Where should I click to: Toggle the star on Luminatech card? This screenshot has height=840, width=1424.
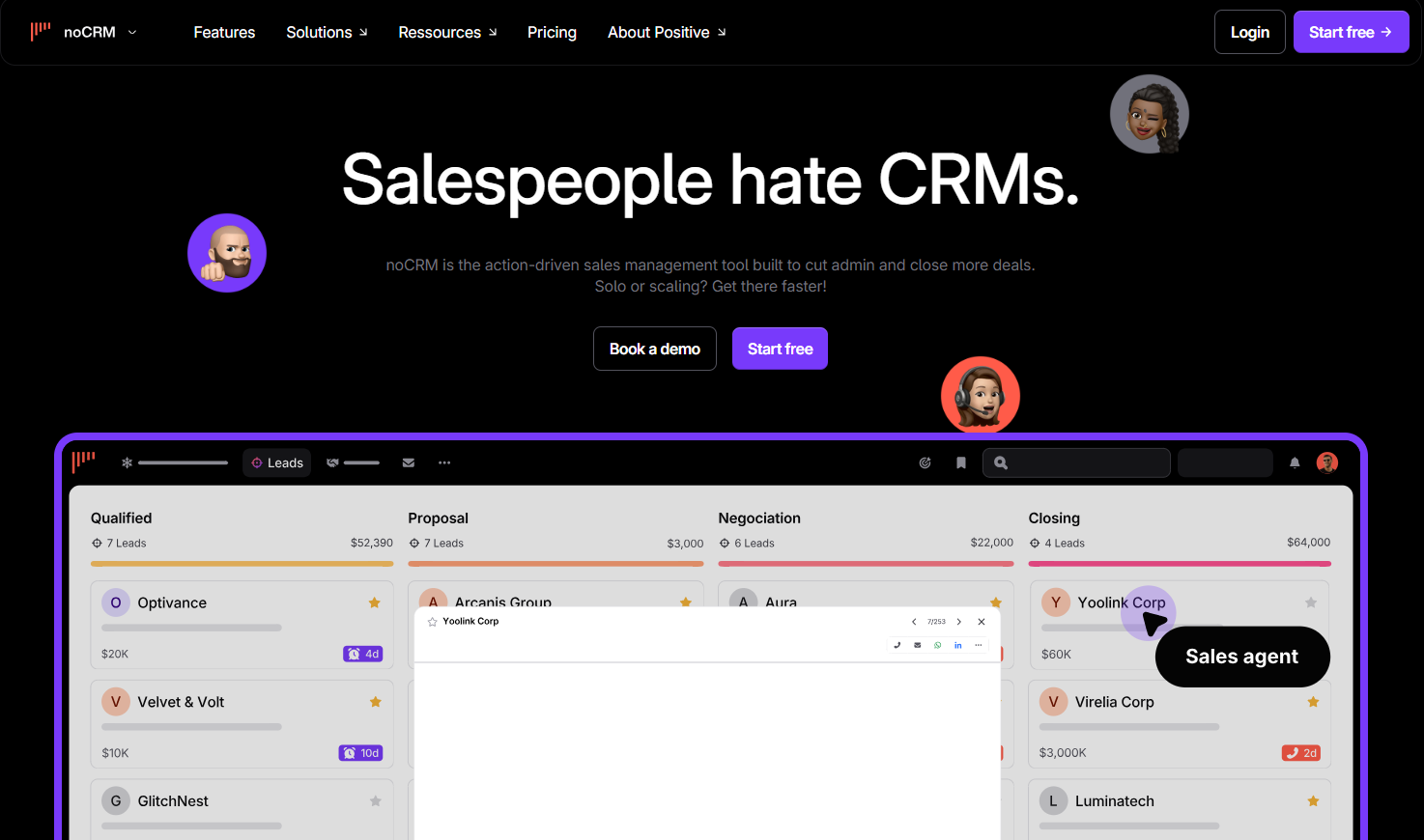pyautogui.click(x=1313, y=800)
